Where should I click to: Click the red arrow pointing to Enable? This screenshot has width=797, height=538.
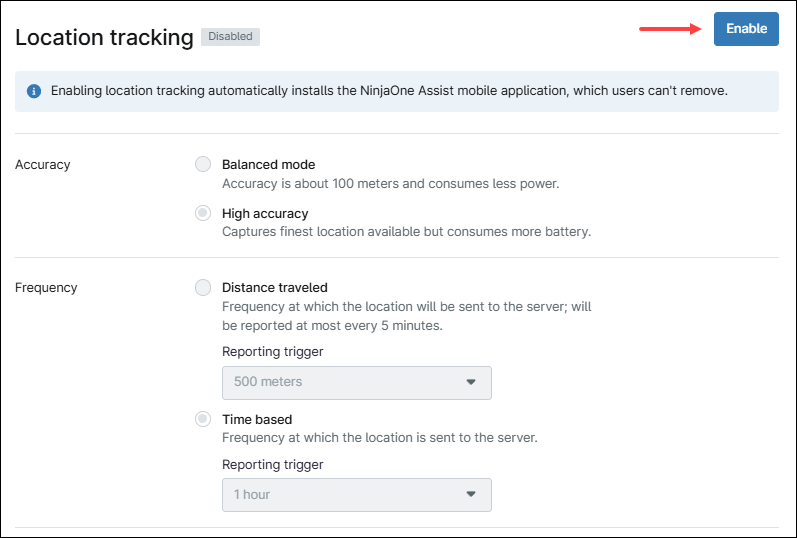[x=670, y=29]
